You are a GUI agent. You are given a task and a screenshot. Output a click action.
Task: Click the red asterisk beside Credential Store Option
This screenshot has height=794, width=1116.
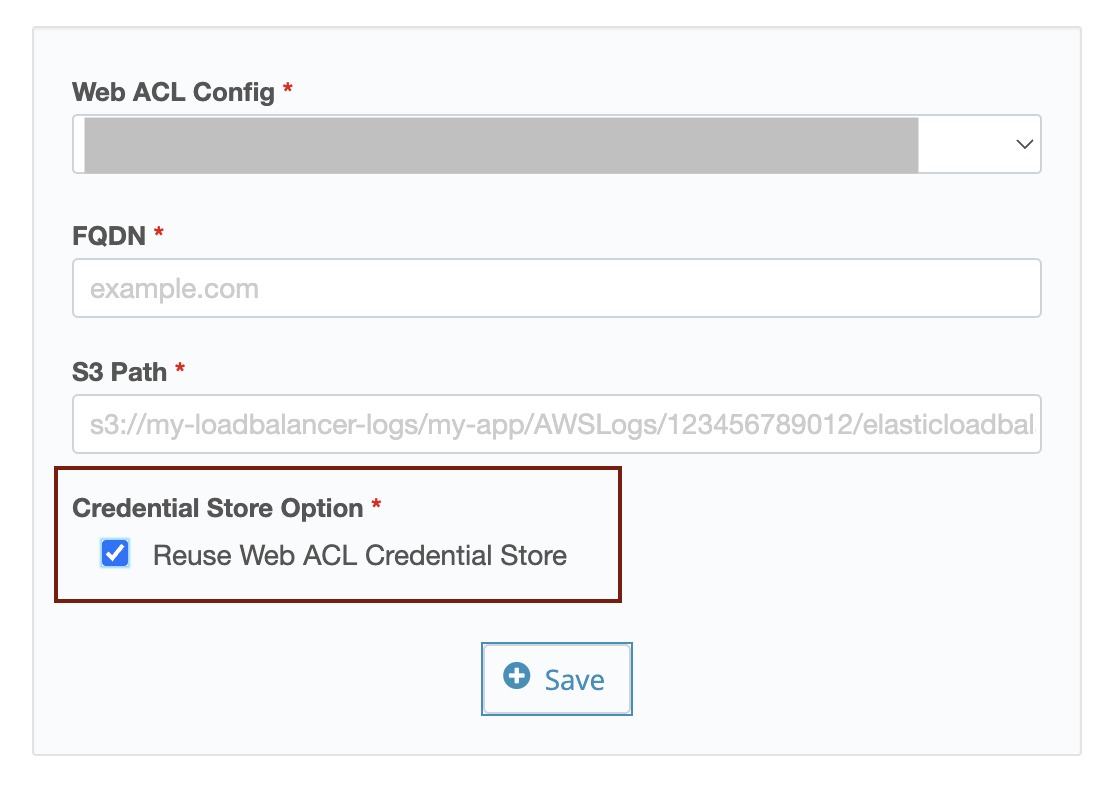[x=377, y=504]
